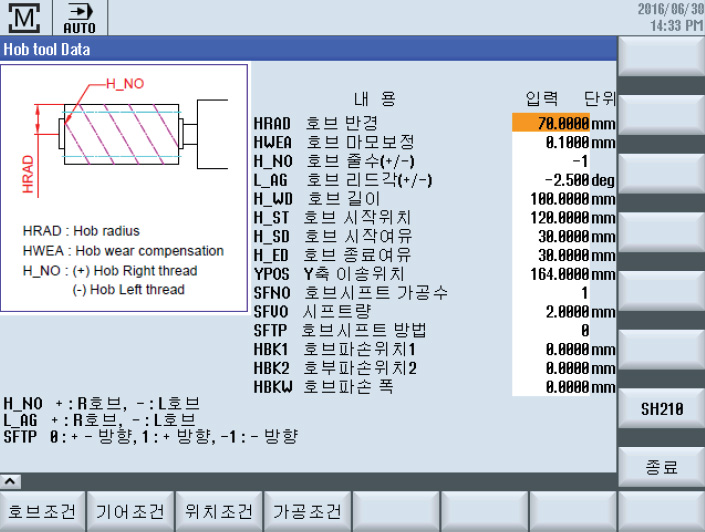Click the SFTP shift method value field

(551, 330)
